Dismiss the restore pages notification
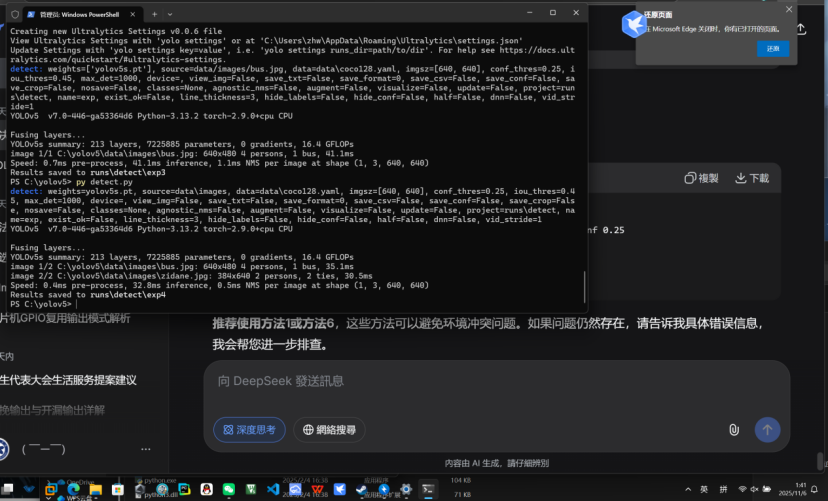The image size is (828, 501). pos(789,9)
